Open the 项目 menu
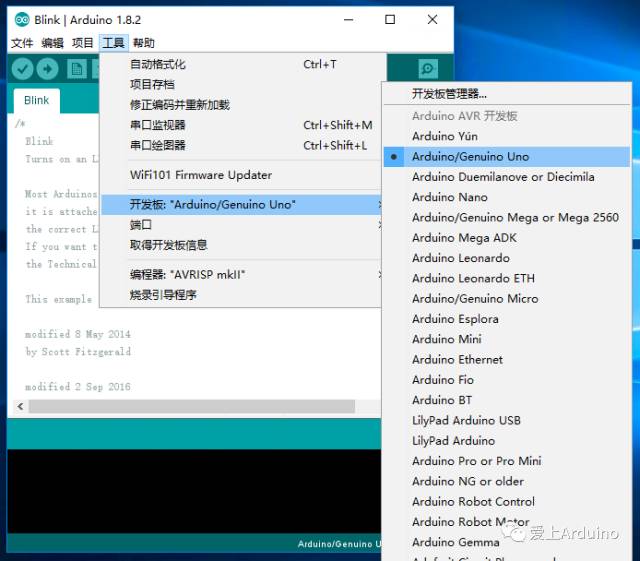The height and width of the screenshot is (561, 640). point(83,43)
